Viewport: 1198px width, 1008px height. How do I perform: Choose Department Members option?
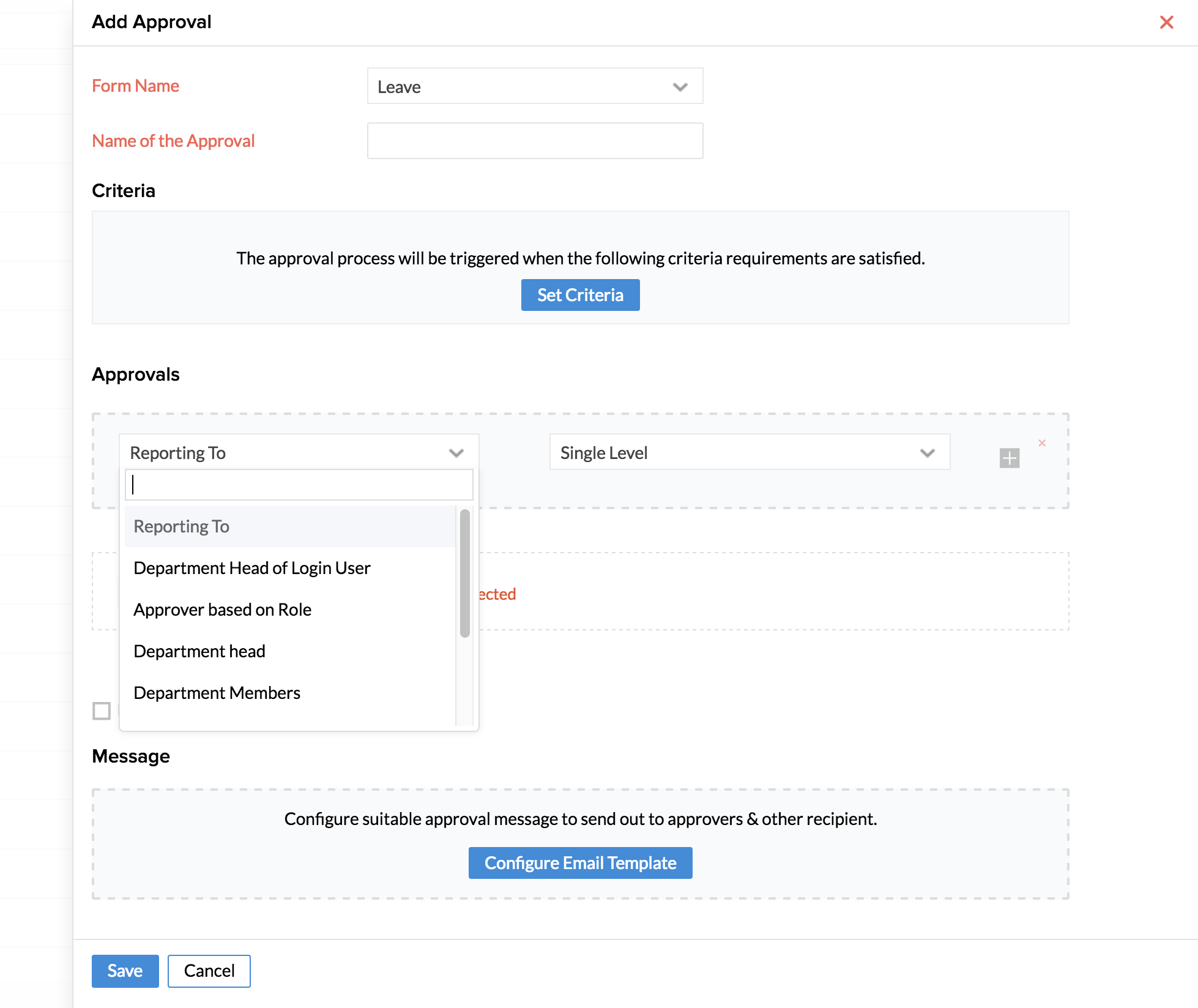[x=217, y=693]
